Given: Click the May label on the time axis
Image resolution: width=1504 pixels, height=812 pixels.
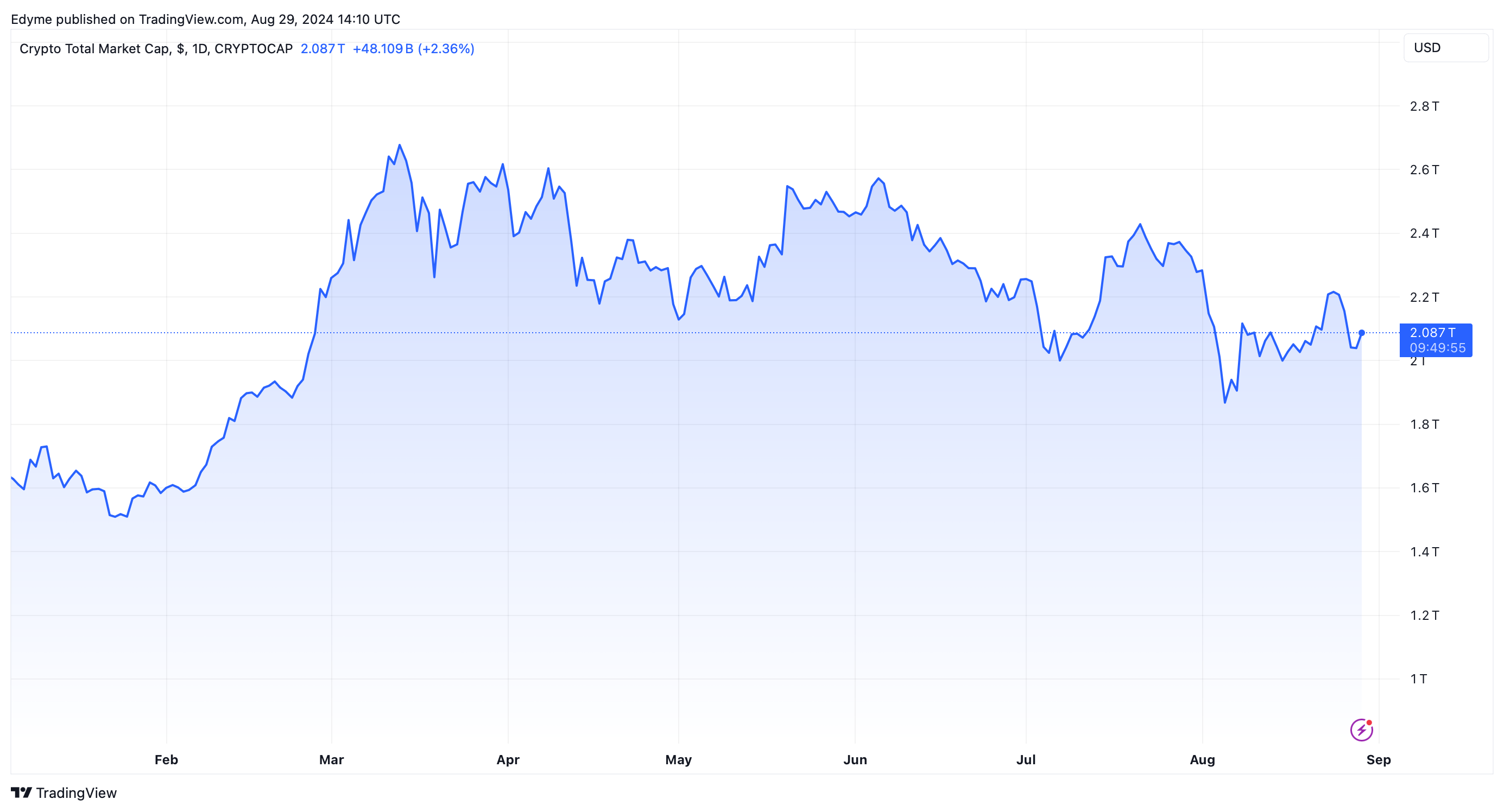Looking at the screenshot, I should point(679,759).
